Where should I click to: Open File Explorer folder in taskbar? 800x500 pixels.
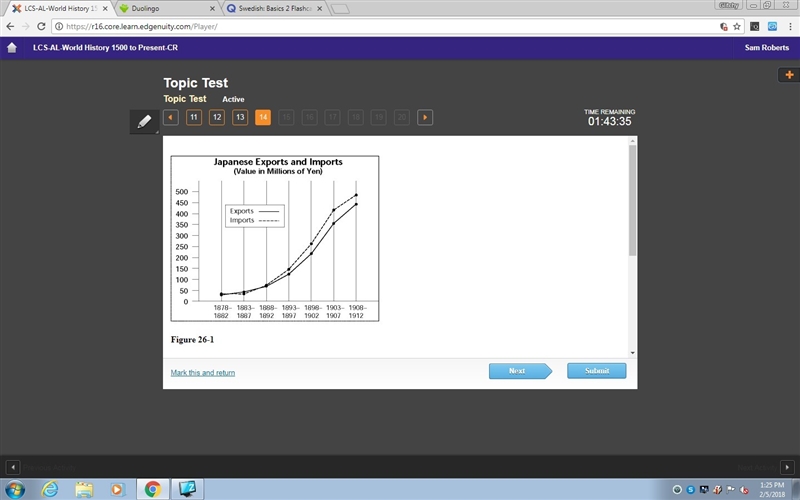pyautogui.click(x=84, y=490)
